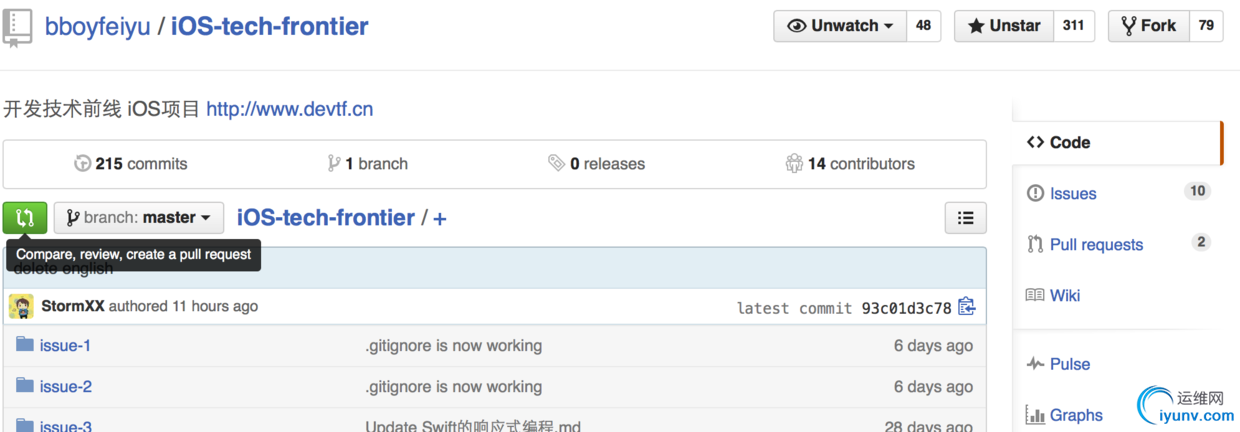Open the Code tab in sidebar

click(1069, 143)
